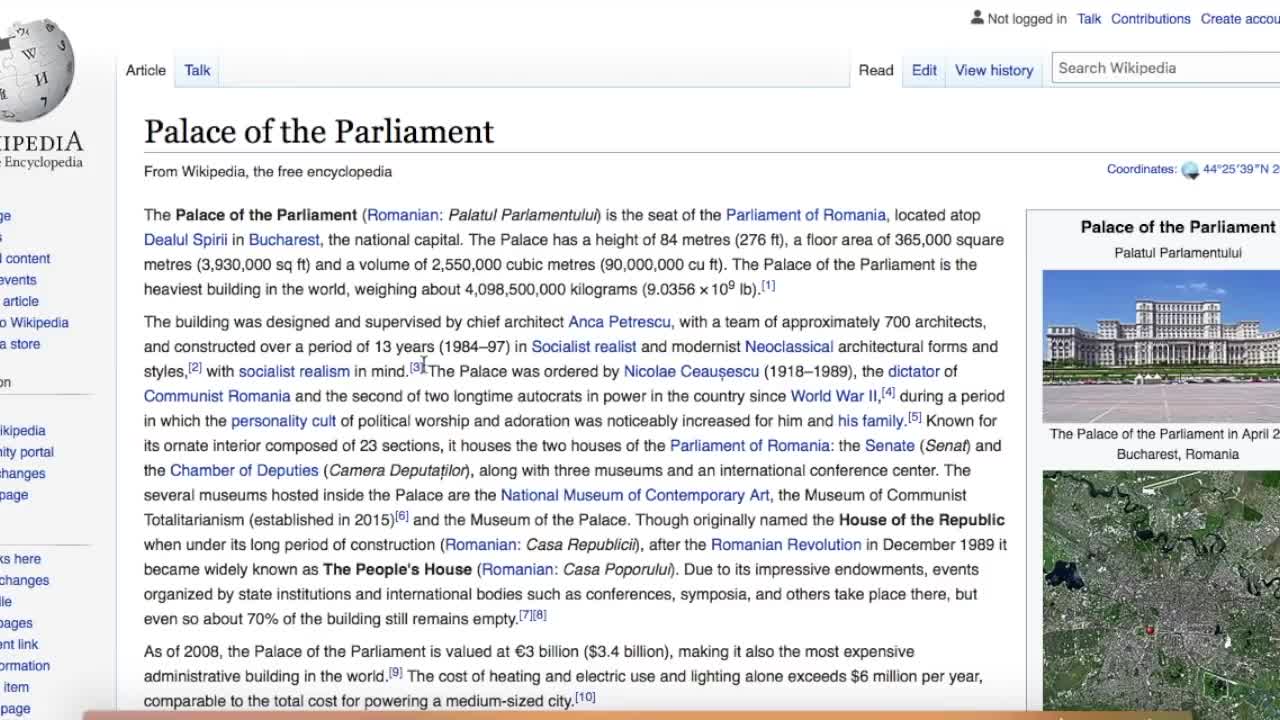Image resolution: width=1280 pixels, height=720 pixels.
Task: Open the Article tab
Action: click(146, 70)
